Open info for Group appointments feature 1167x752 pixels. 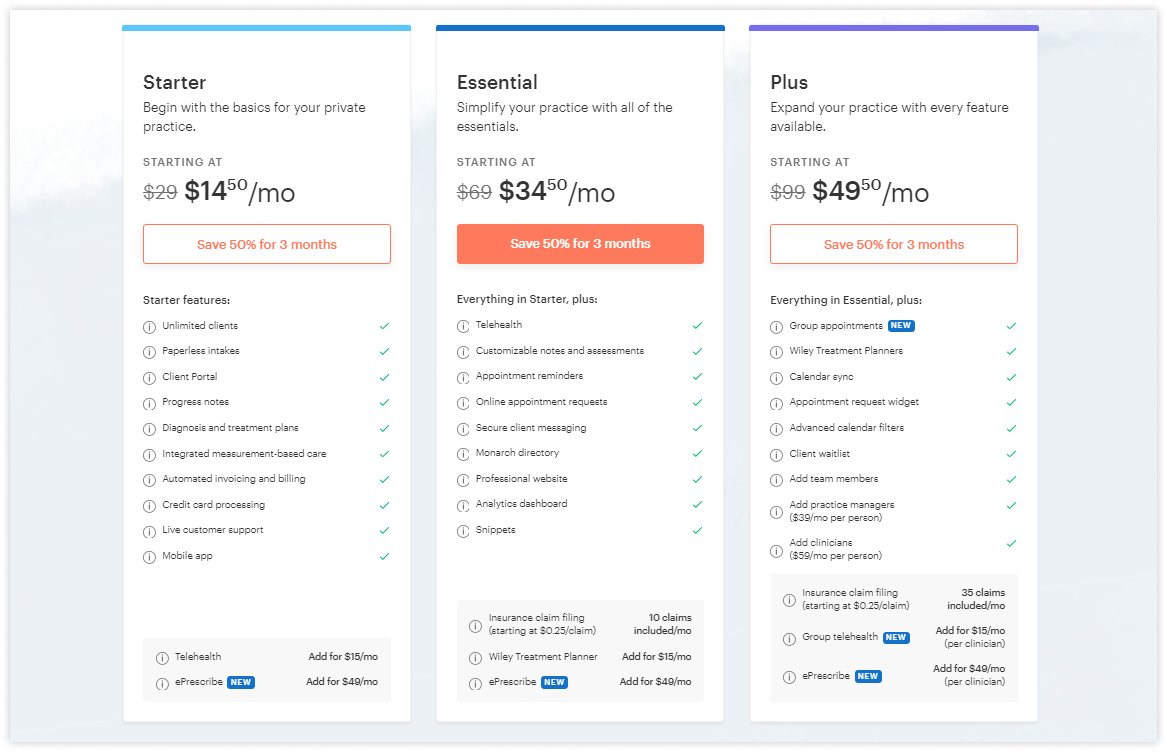click(777, 327)
